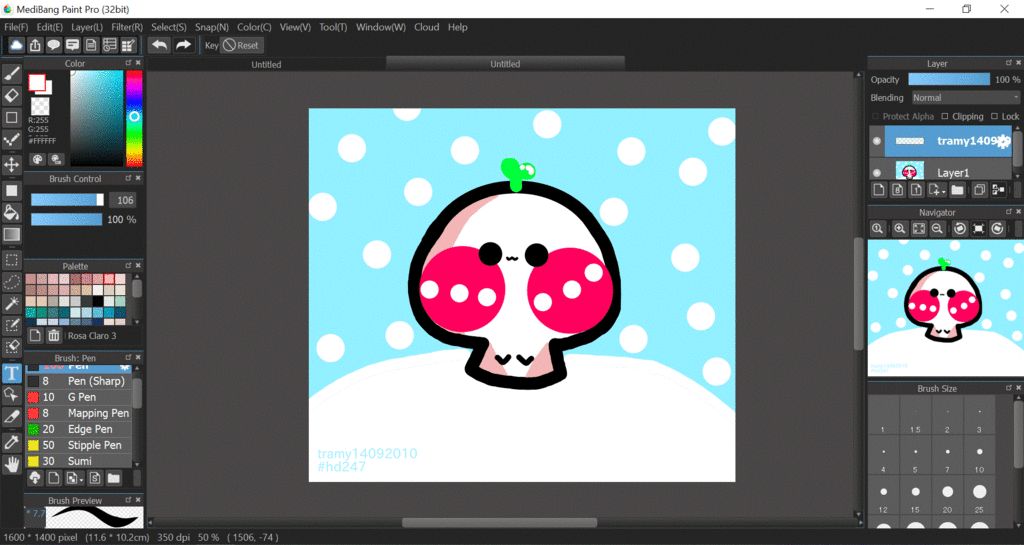Zoom in using the Navigator magnifier plus
1024x545 pixels.
tap(899, 228)
